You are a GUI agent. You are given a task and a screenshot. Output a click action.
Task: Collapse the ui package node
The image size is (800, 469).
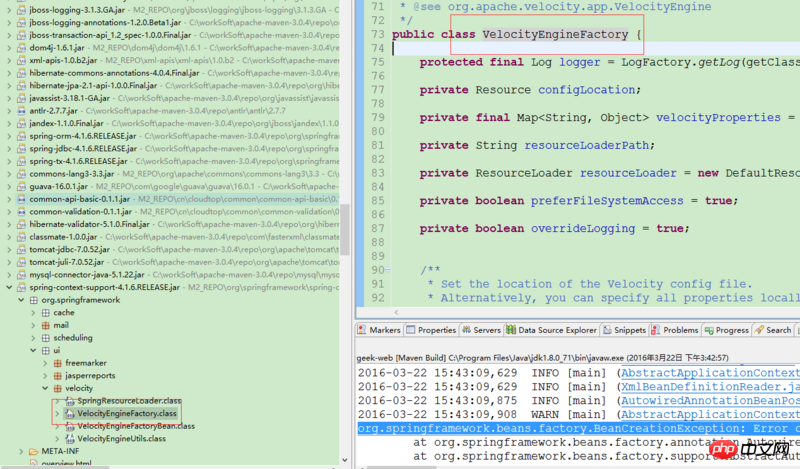click(34, 350)
